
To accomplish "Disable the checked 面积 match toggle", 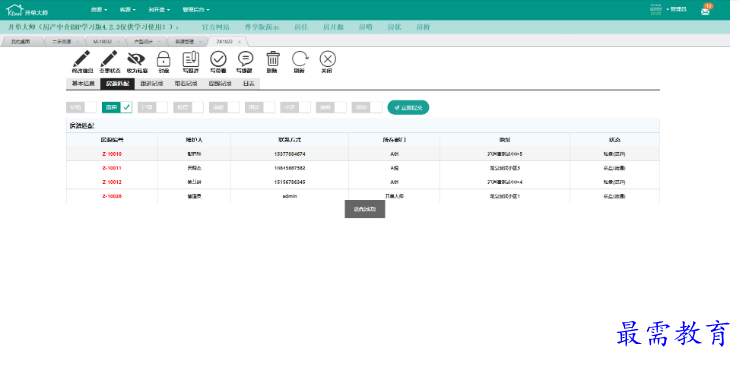I will tap(117, 107).
